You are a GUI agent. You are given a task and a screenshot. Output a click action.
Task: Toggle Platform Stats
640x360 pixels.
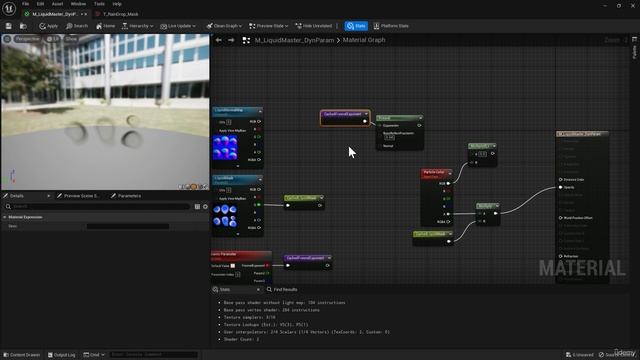(x=391, y=26)
